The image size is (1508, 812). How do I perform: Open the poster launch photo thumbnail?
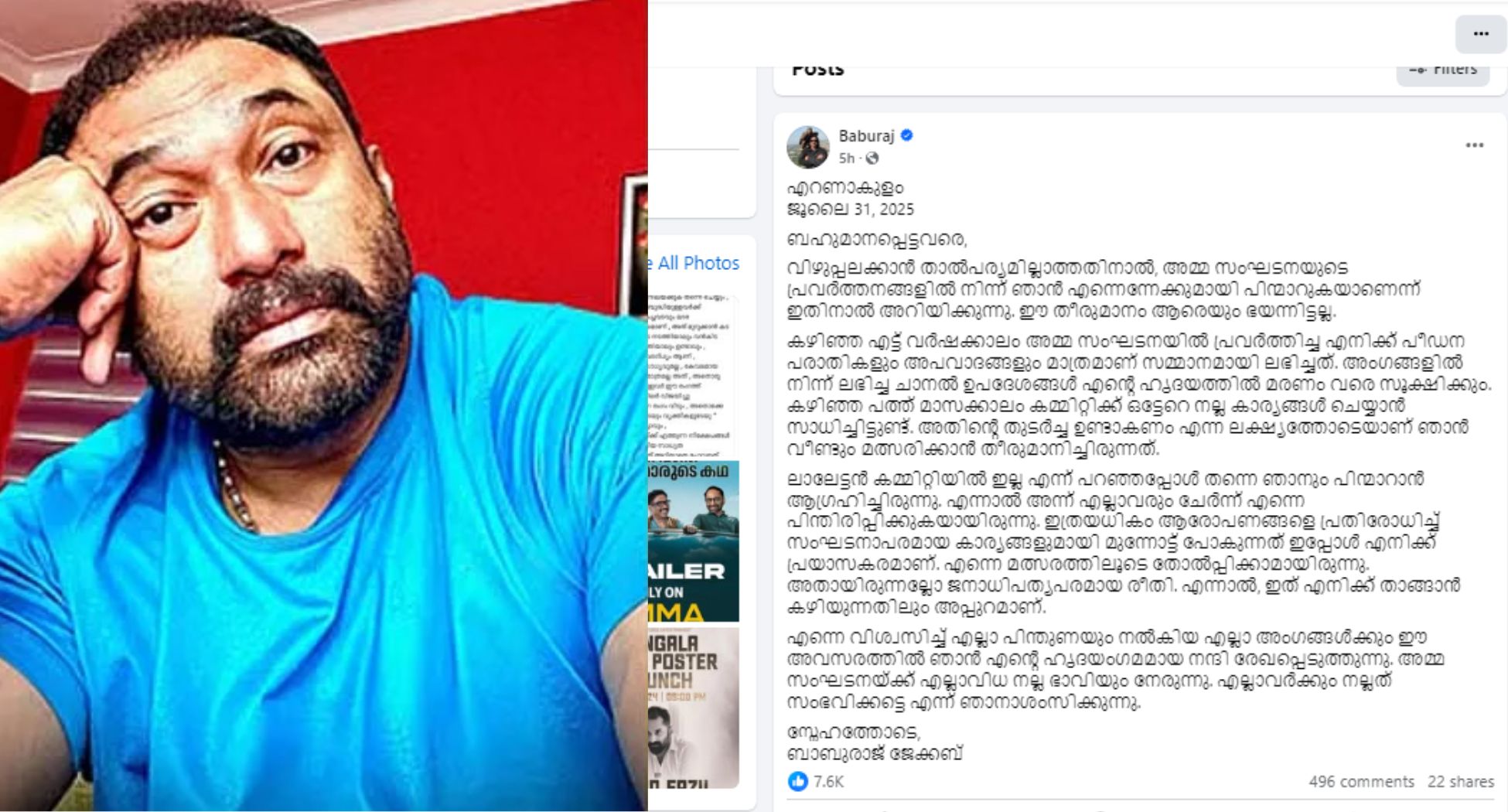tap(694, 708)
